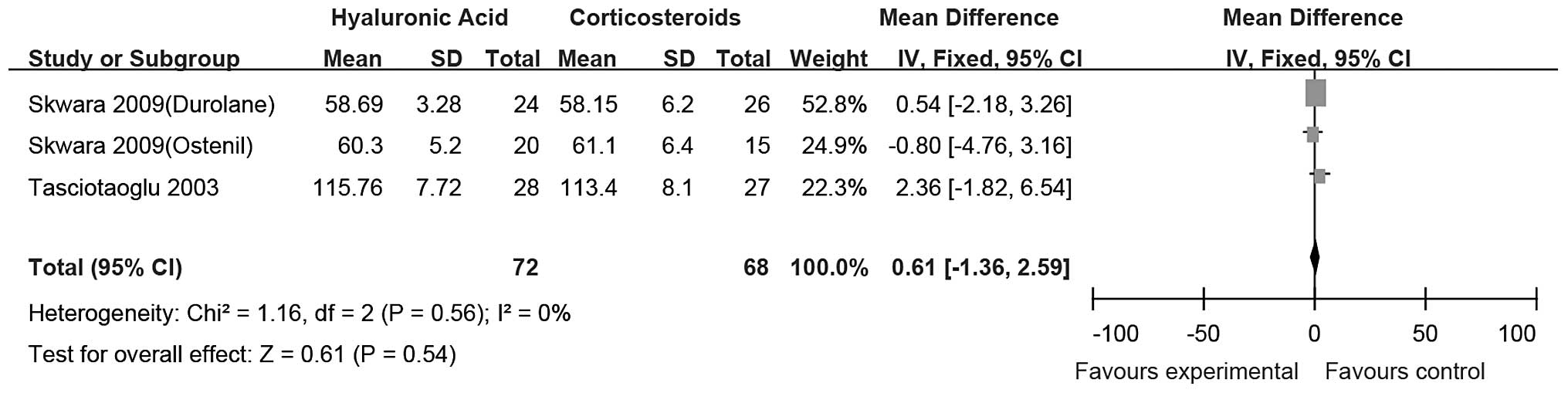Select the Tasciotaoglu 2003 study row label
1568x393 pixels.
(x=124, y=188)
